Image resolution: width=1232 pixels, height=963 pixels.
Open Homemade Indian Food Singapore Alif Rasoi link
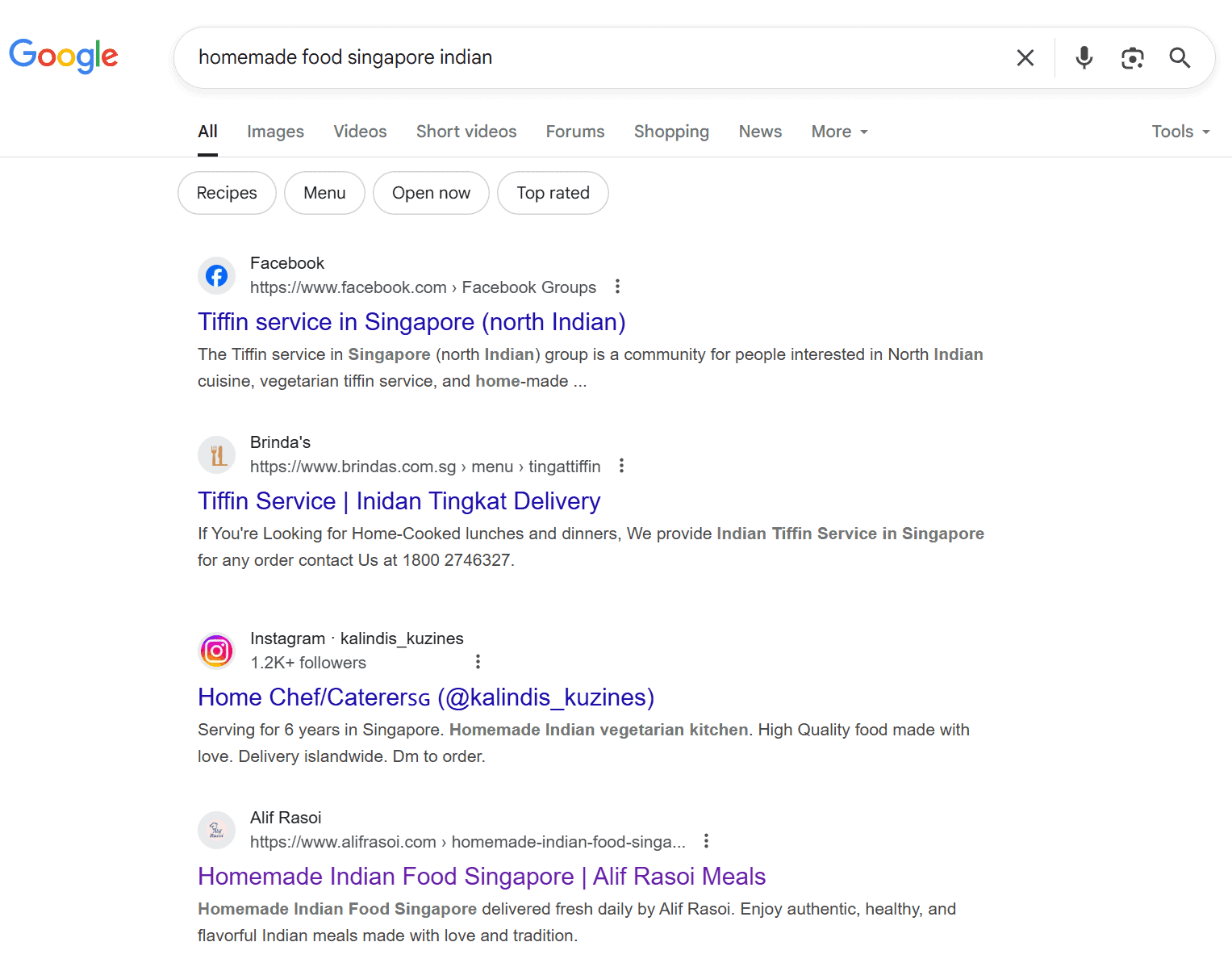[482, 877]
